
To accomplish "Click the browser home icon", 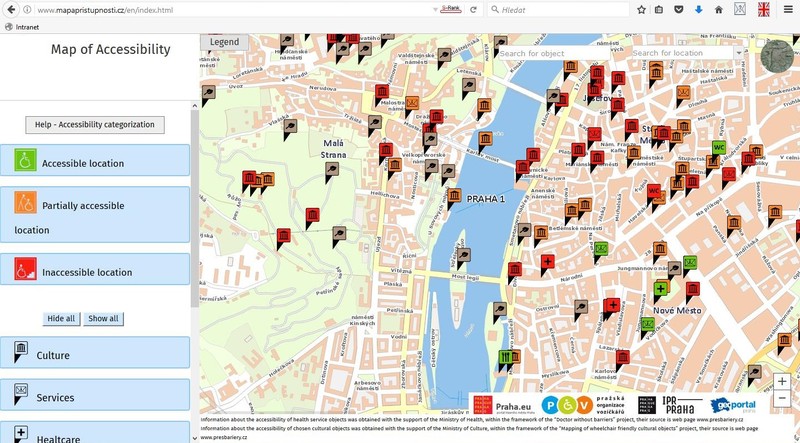I will tap(718, 10).
